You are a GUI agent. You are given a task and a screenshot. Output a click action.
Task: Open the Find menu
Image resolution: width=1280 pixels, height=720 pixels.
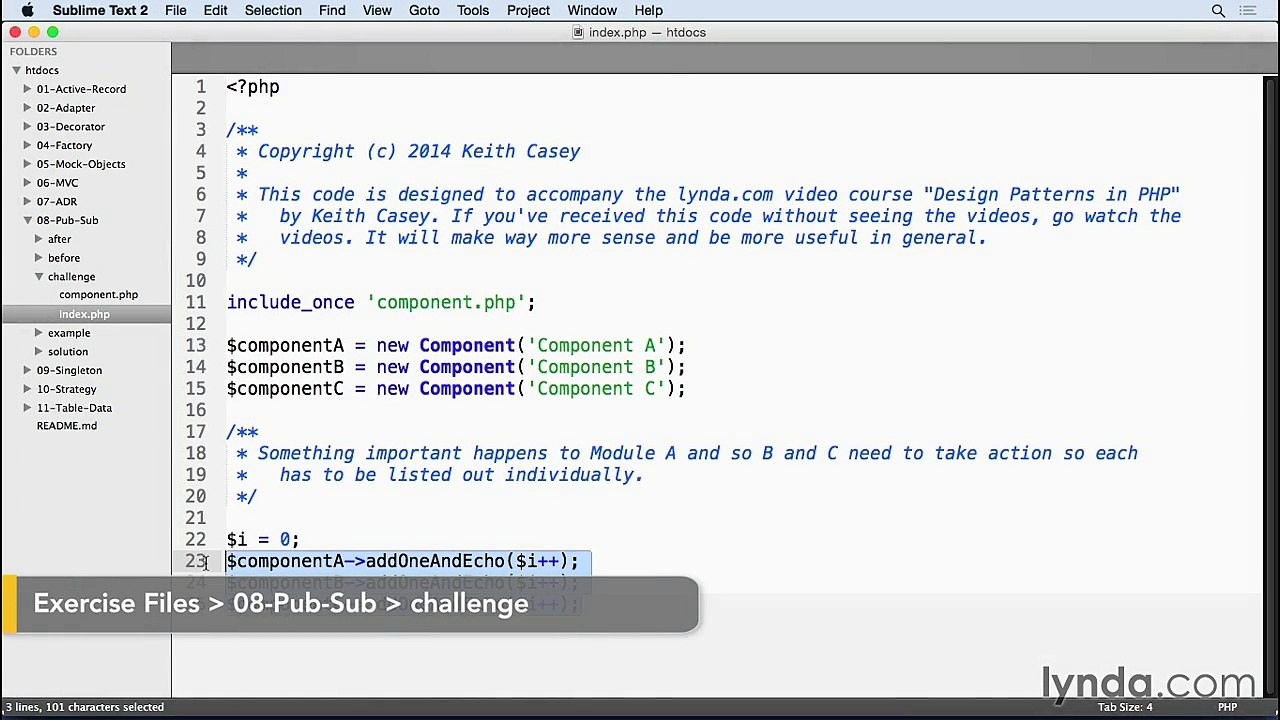pyautogui.click(x=332, y=11)
